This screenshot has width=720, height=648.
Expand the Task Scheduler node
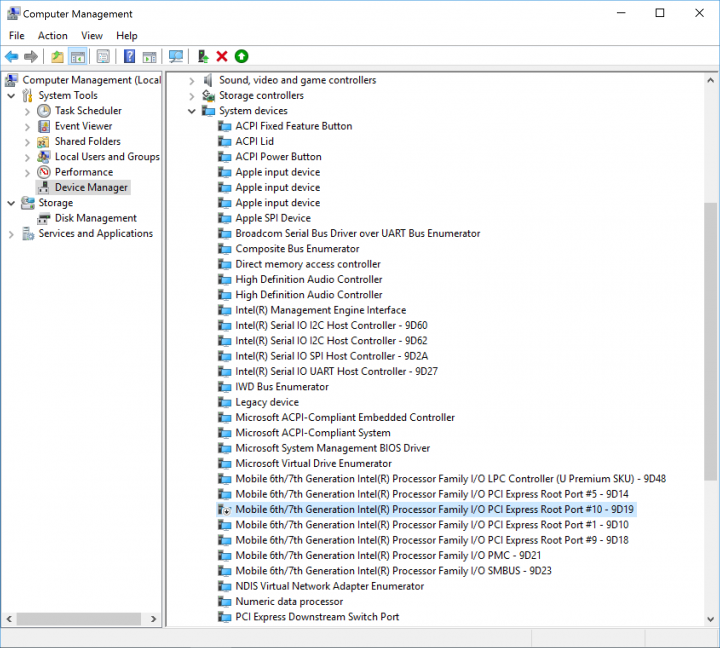[x=28, y=111]
